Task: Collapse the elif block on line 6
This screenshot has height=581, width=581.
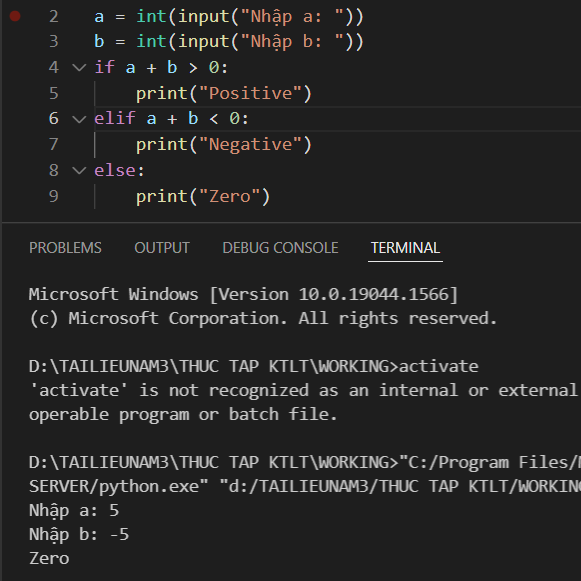Action: (79, 119)
